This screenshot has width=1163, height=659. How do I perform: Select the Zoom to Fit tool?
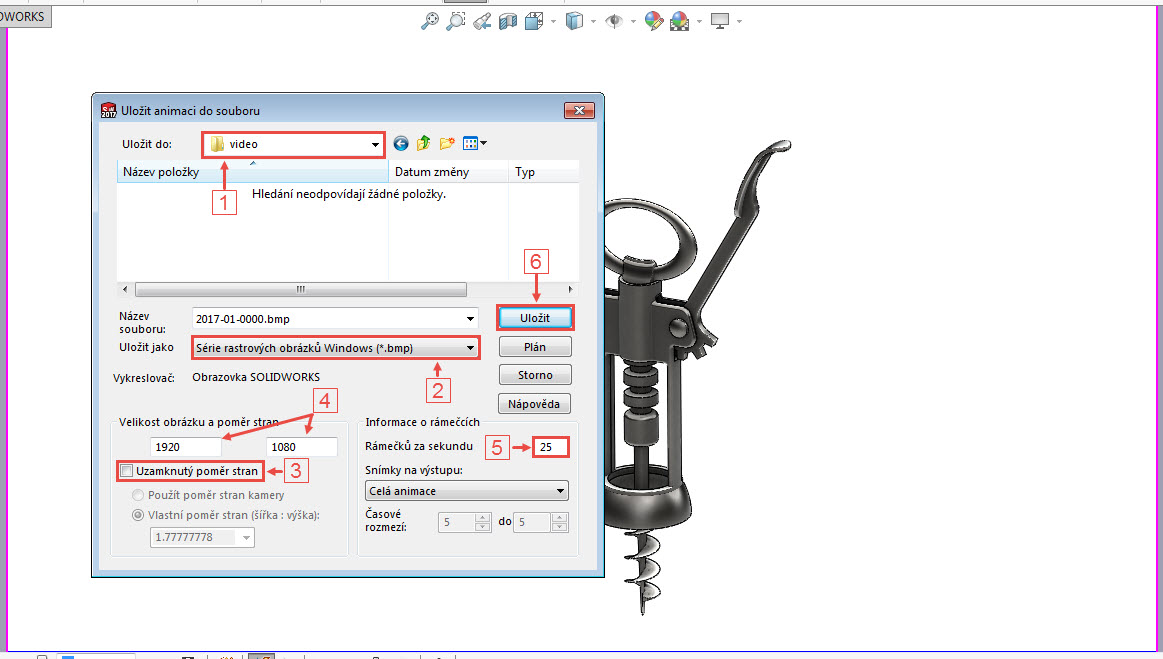click(x=430, y=21)
